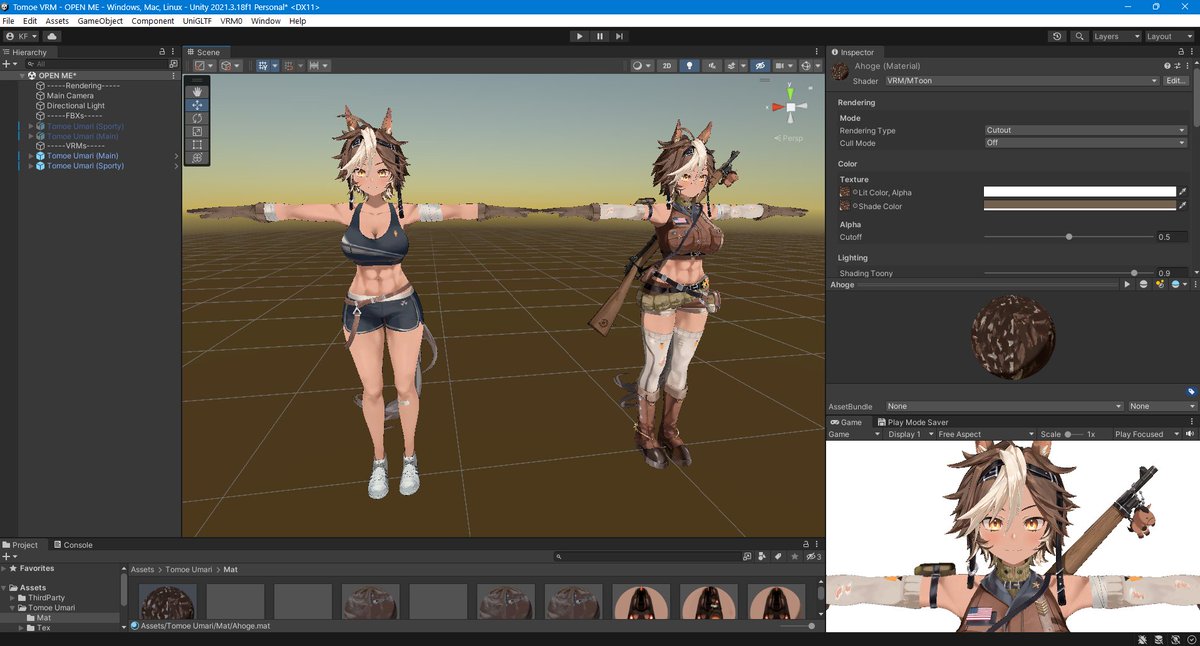
Task: Click the Shade Color brown swatch
Action: coord(1079,206)
